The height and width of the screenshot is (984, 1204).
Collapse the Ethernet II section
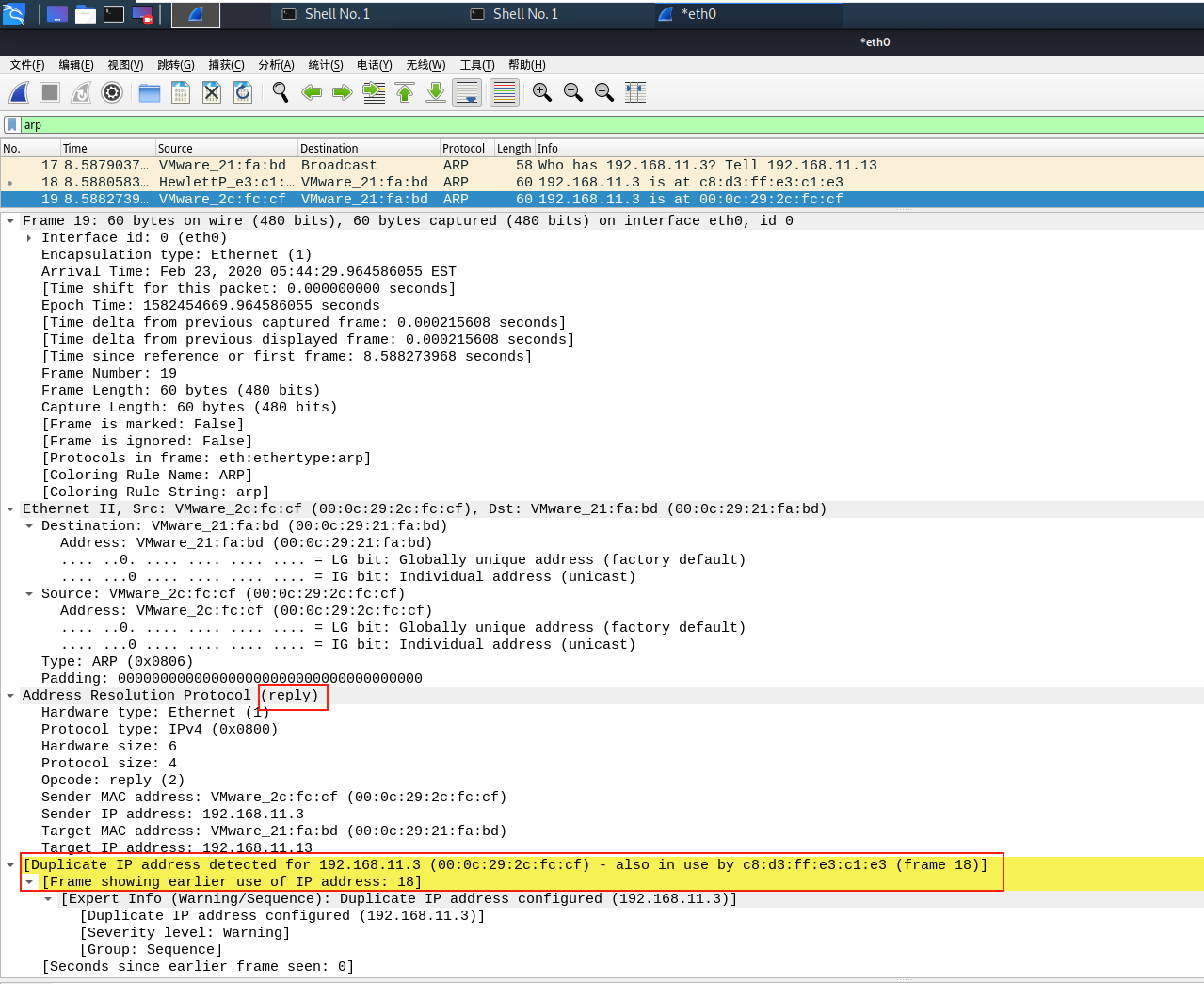click(x=9, y=508)
